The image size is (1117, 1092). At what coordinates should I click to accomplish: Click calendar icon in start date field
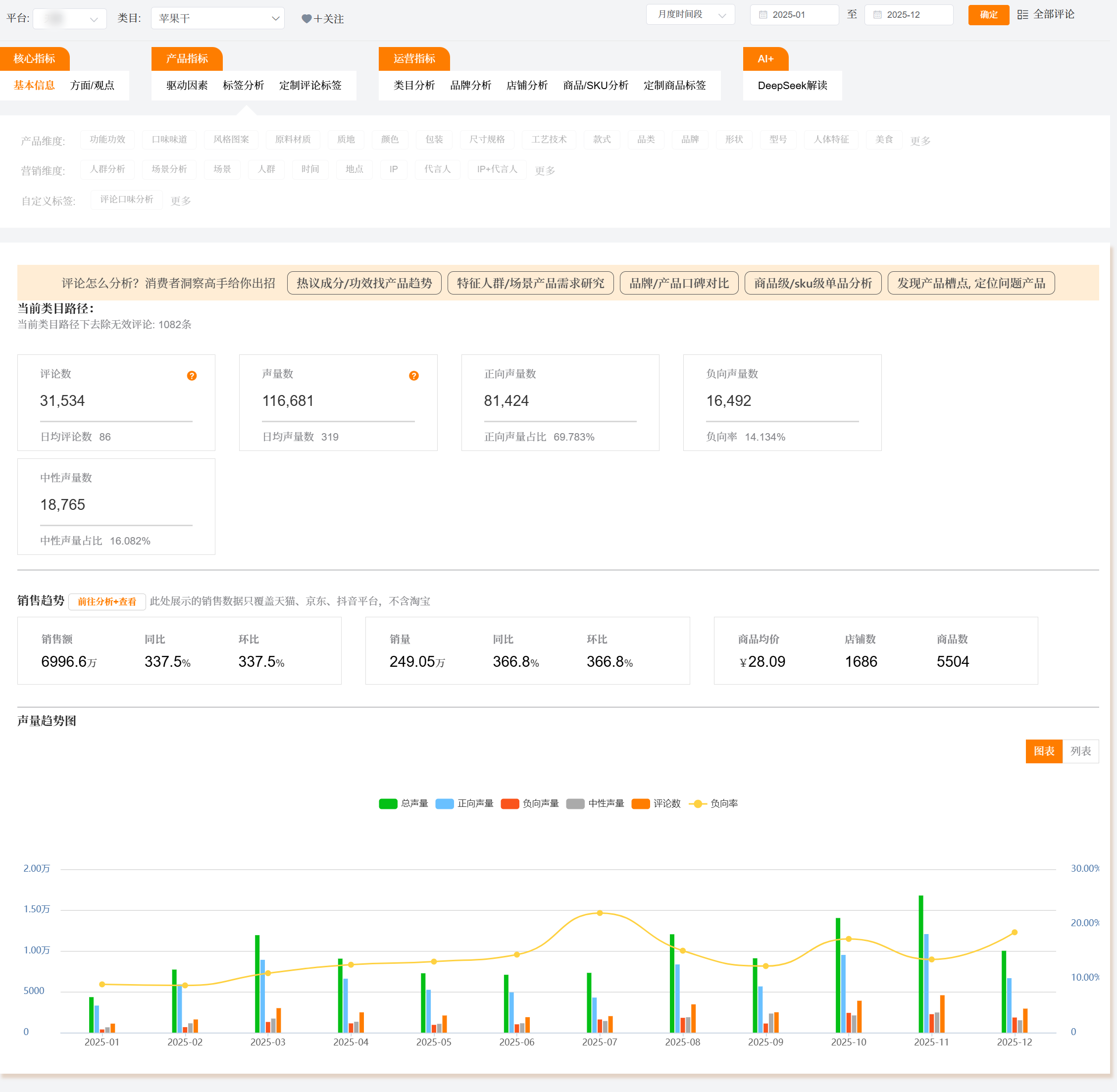click(x=763, y=15)
